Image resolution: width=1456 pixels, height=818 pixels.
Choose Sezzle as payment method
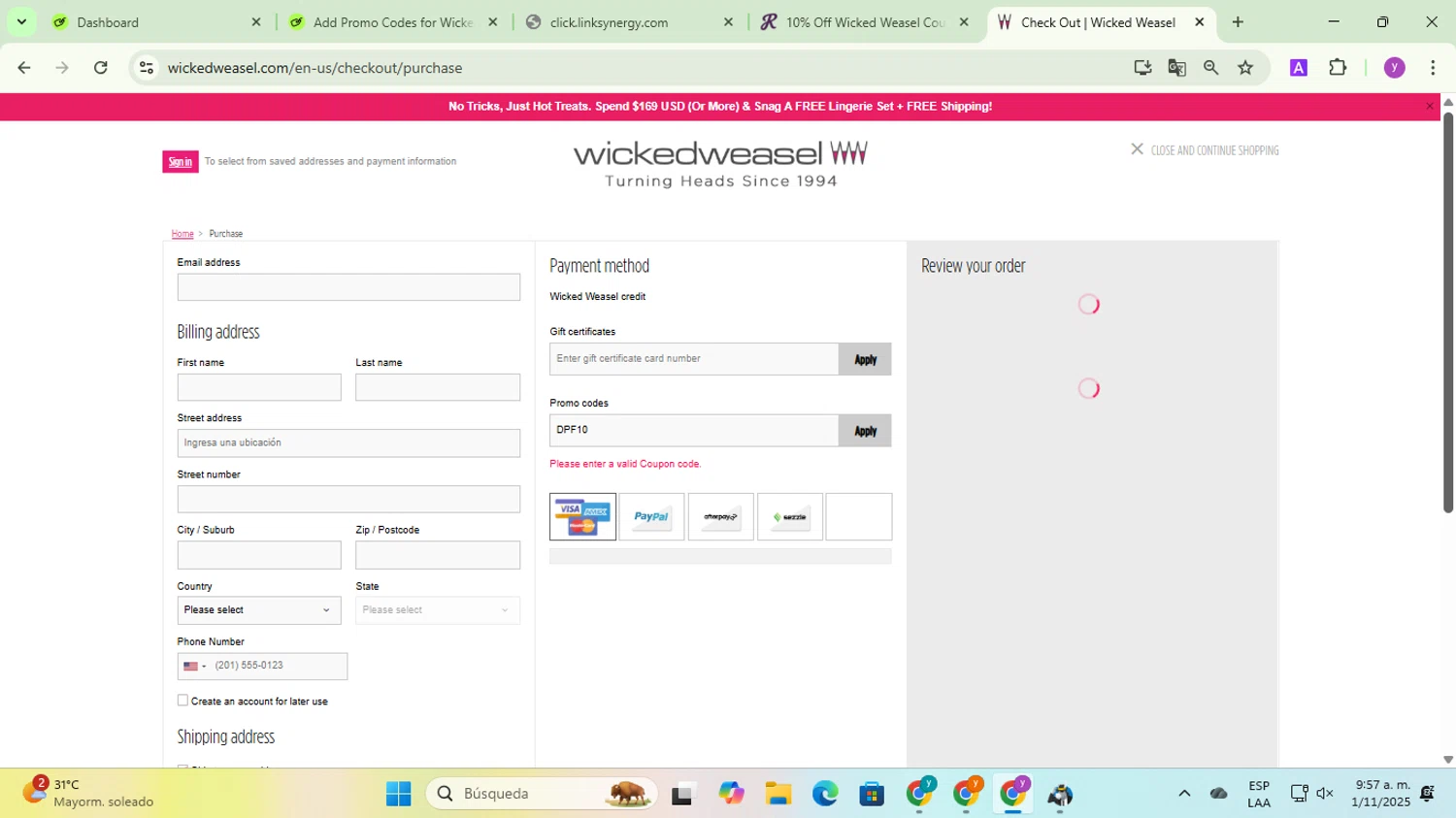point(789,516)
